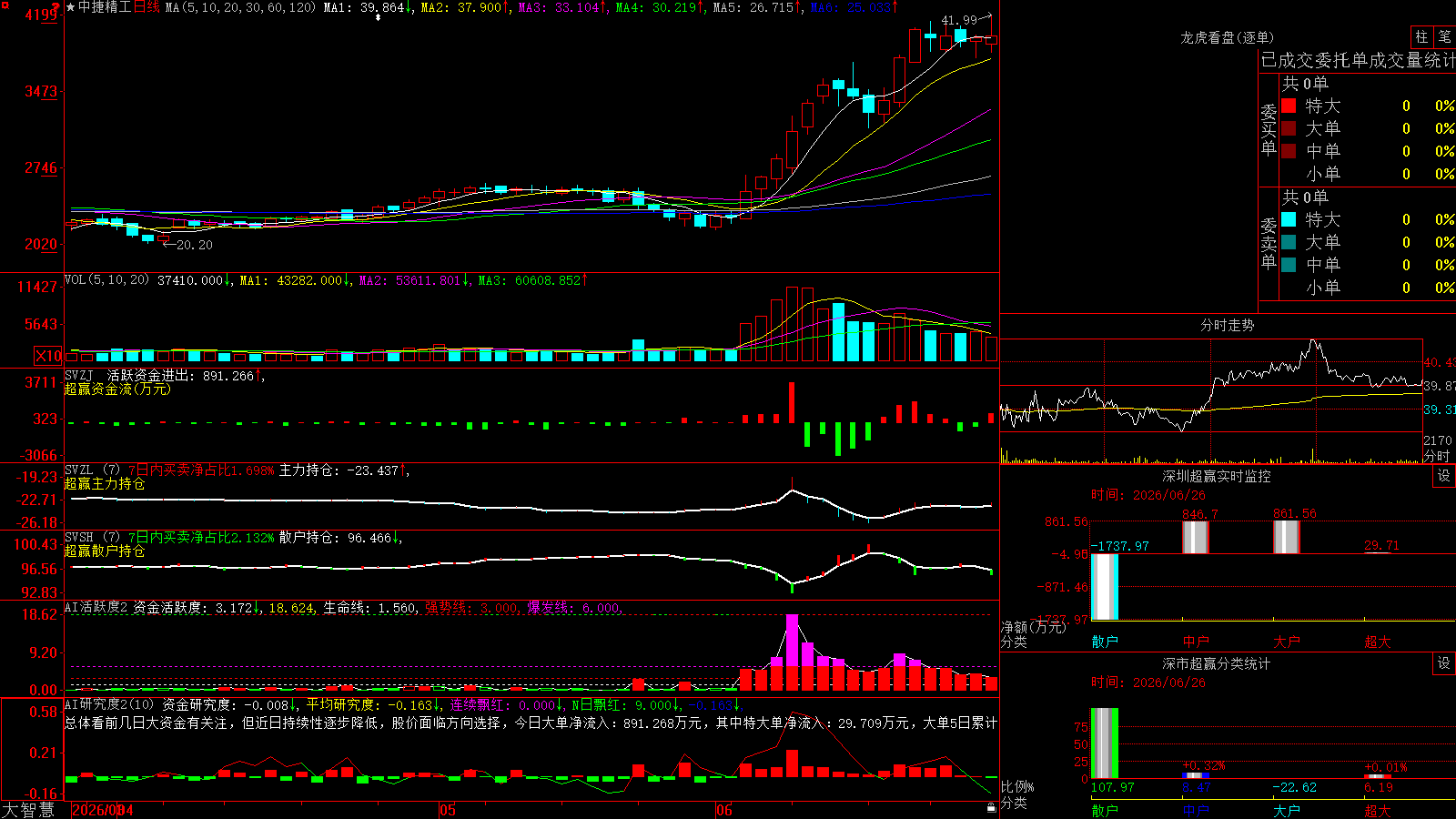This screenshot has height=819, width=1456.
Task: Click the 超赢主力持仓 label
Action: [105, 483]
